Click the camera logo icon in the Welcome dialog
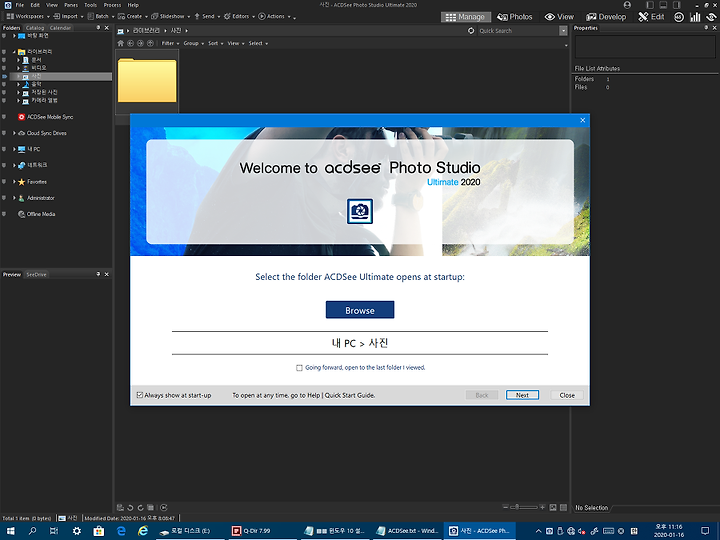 360,211
